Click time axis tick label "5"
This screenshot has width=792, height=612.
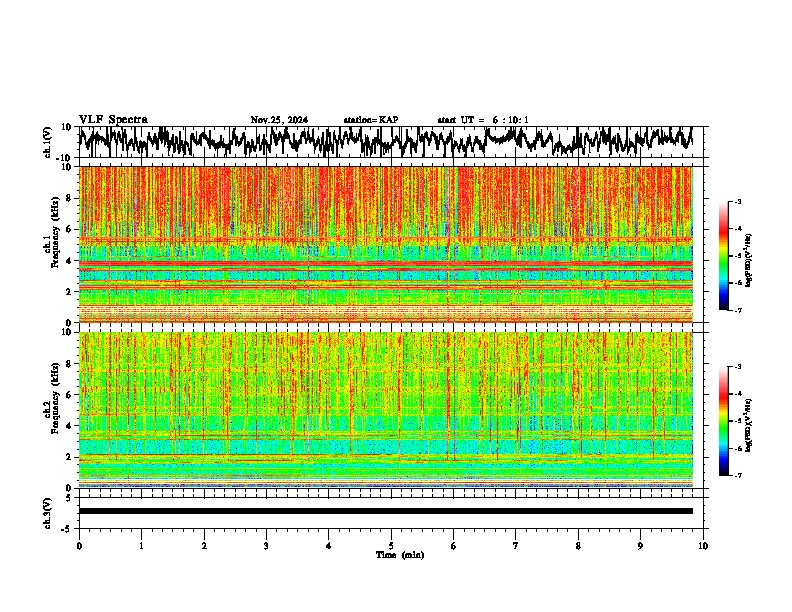point(391,546)
